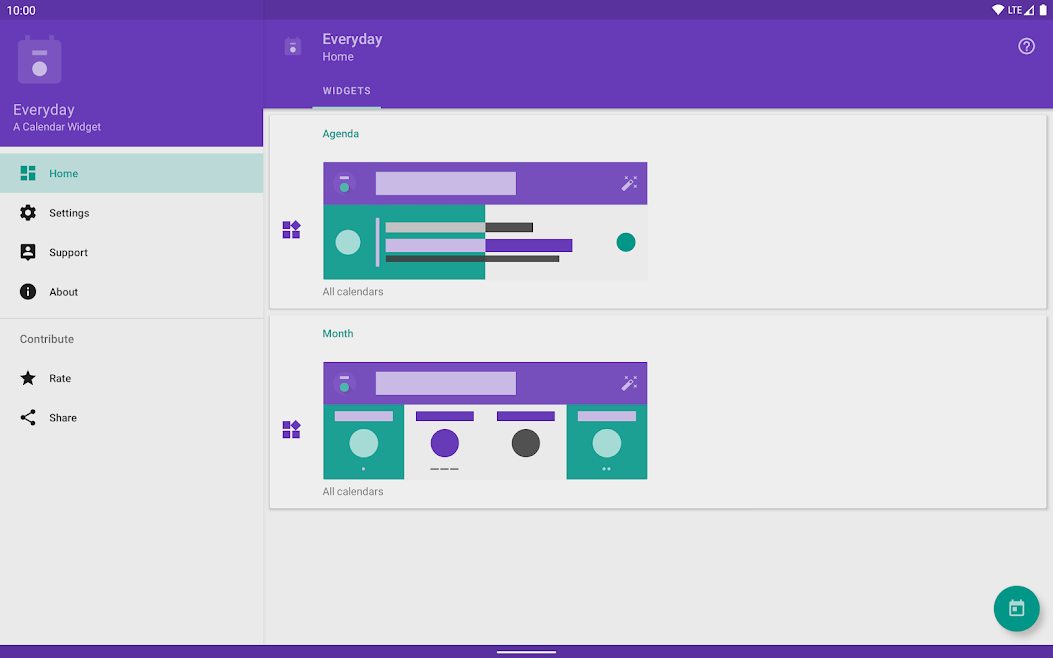Click the purple circle day in Month preview

pos(445,443)
